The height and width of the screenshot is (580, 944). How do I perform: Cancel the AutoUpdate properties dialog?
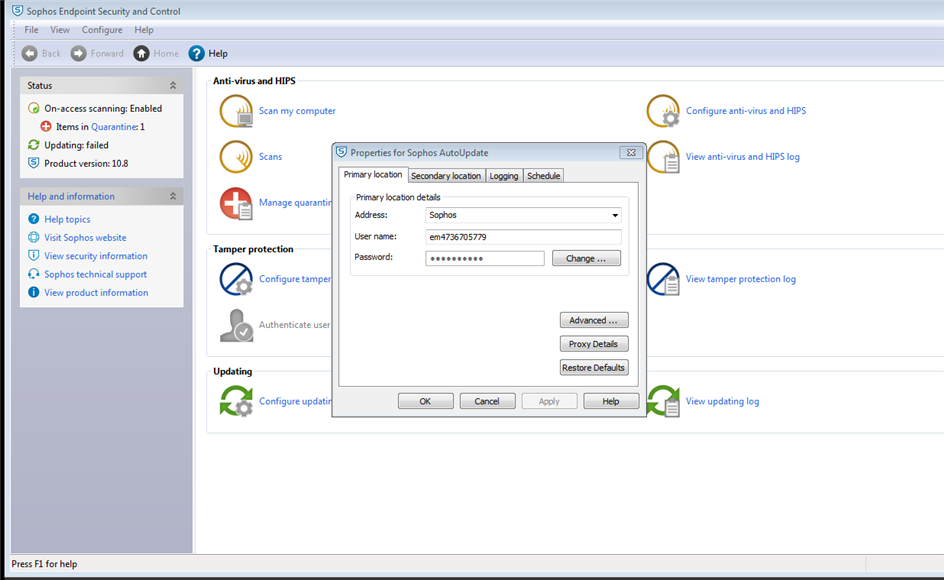tap(487, 401)
